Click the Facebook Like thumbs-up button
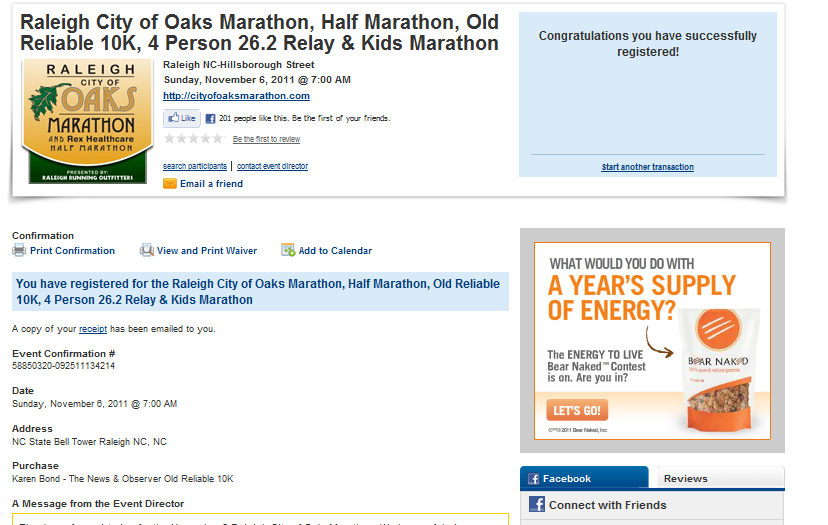Image resolution: width=828 pixels, height=525 pixels. [x=182, y=118]
